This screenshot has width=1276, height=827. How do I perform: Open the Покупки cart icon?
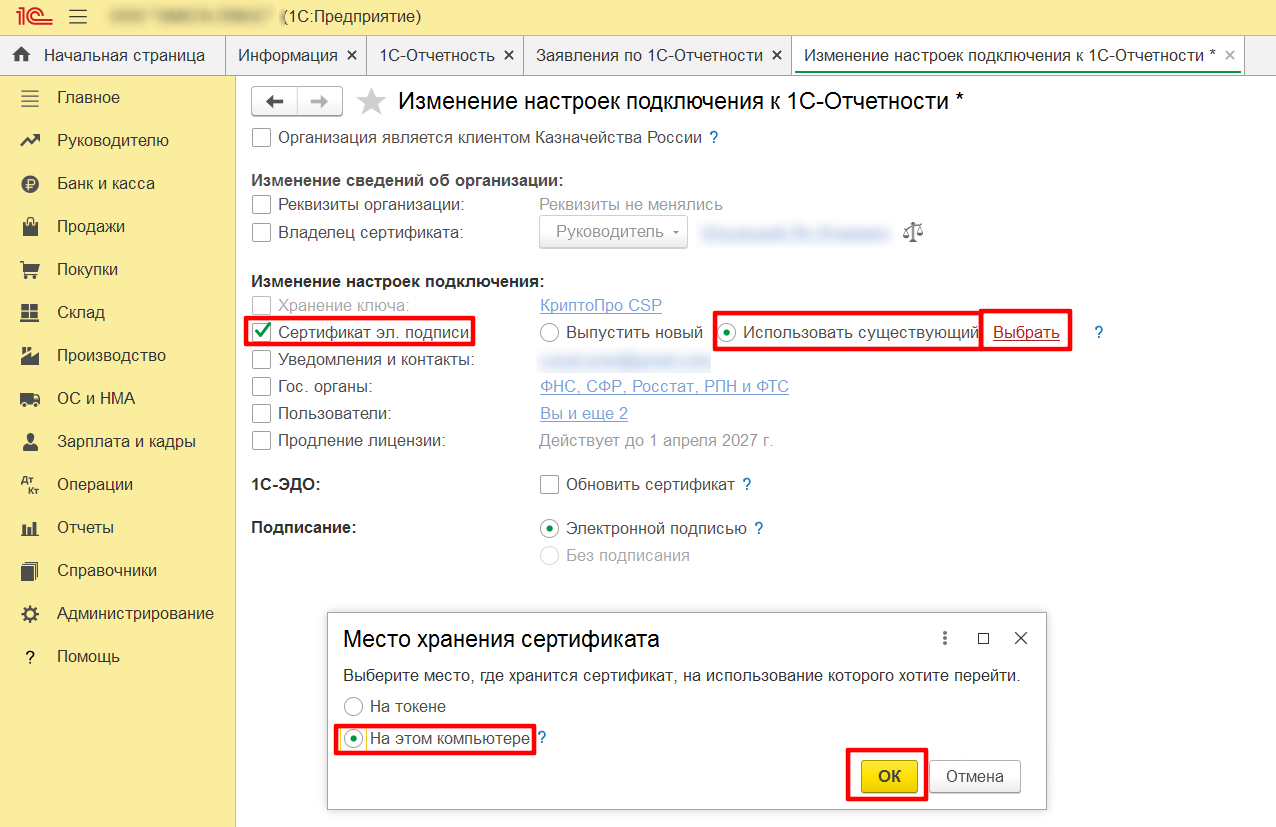click(x=30, y=270)
